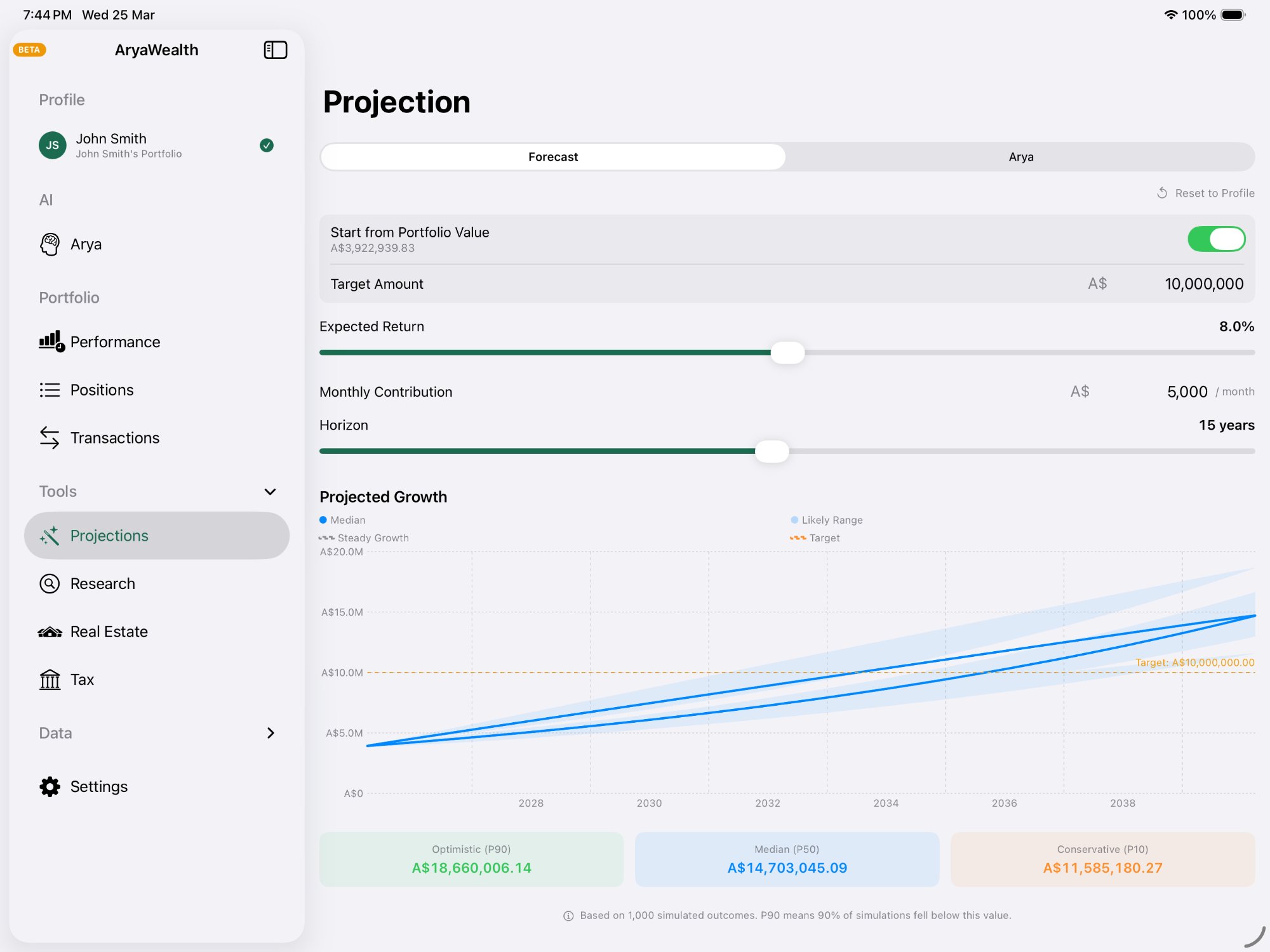1270x952 pixels.
Task: Click Reset to Profile
Action: tap(1205, 193)
